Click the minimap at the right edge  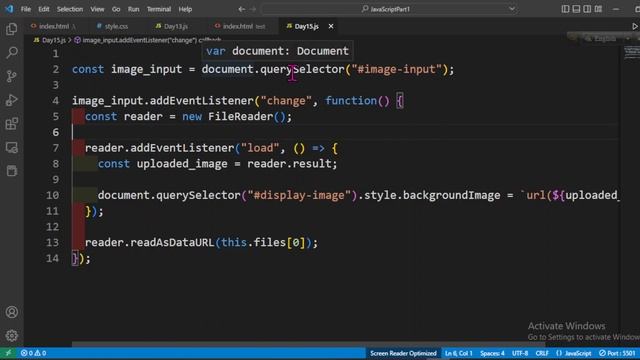tap(631, 53)
